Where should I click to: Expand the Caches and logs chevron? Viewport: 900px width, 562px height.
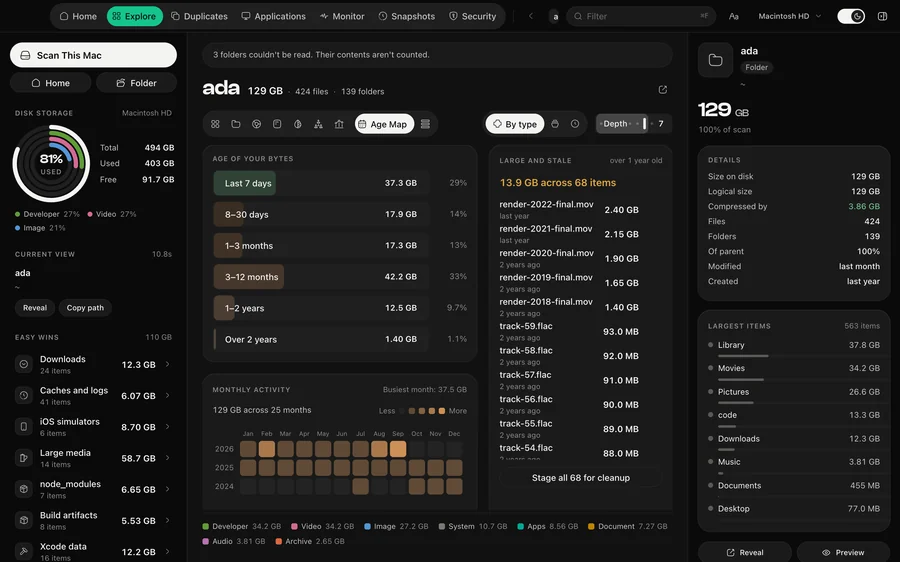[x=168, y=396]
